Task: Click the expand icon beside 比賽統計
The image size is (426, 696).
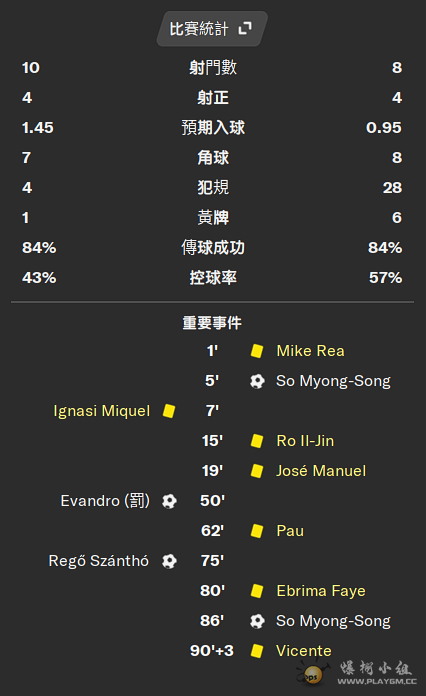Action: pyautogui.click(x=245, y=29)
